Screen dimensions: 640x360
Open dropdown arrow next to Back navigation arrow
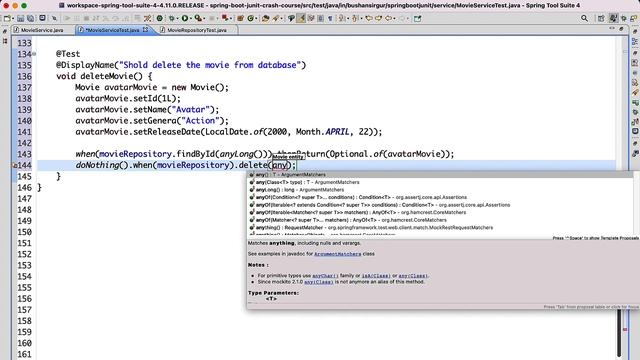394,19
